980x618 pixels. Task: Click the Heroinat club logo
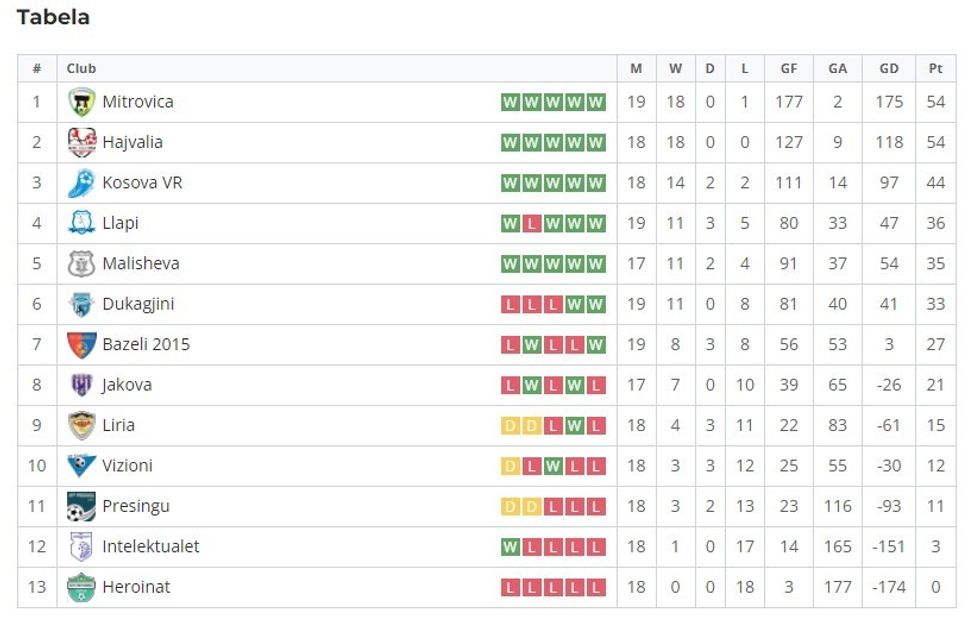81,588
